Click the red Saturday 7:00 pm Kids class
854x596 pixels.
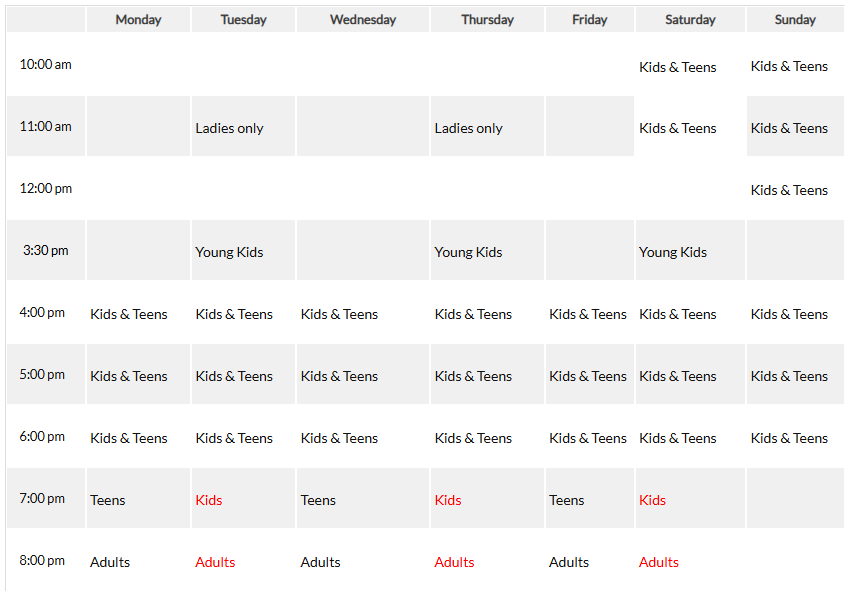652,500
